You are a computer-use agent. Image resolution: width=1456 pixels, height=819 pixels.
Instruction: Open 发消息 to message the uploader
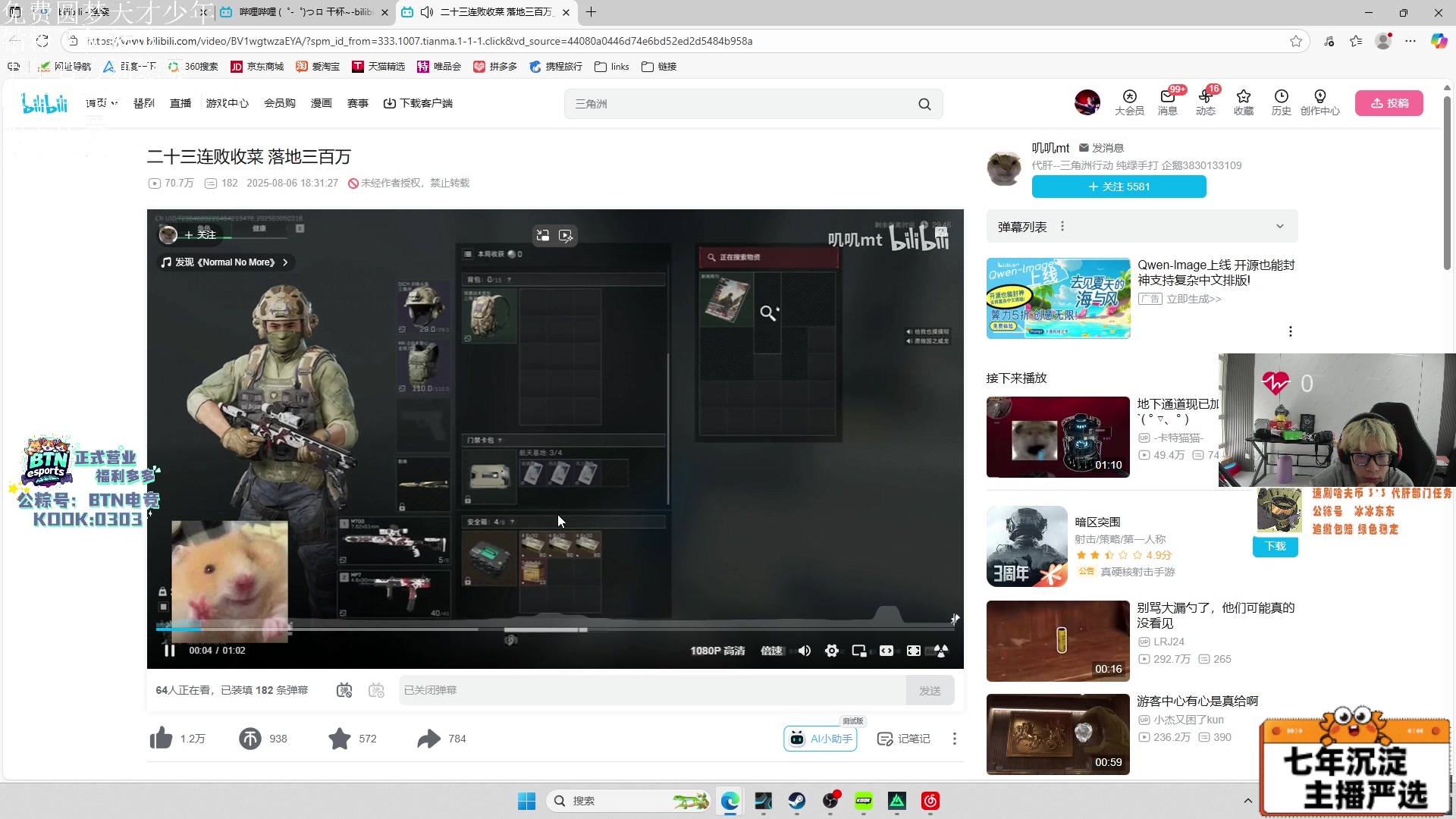click(1102, 148)
